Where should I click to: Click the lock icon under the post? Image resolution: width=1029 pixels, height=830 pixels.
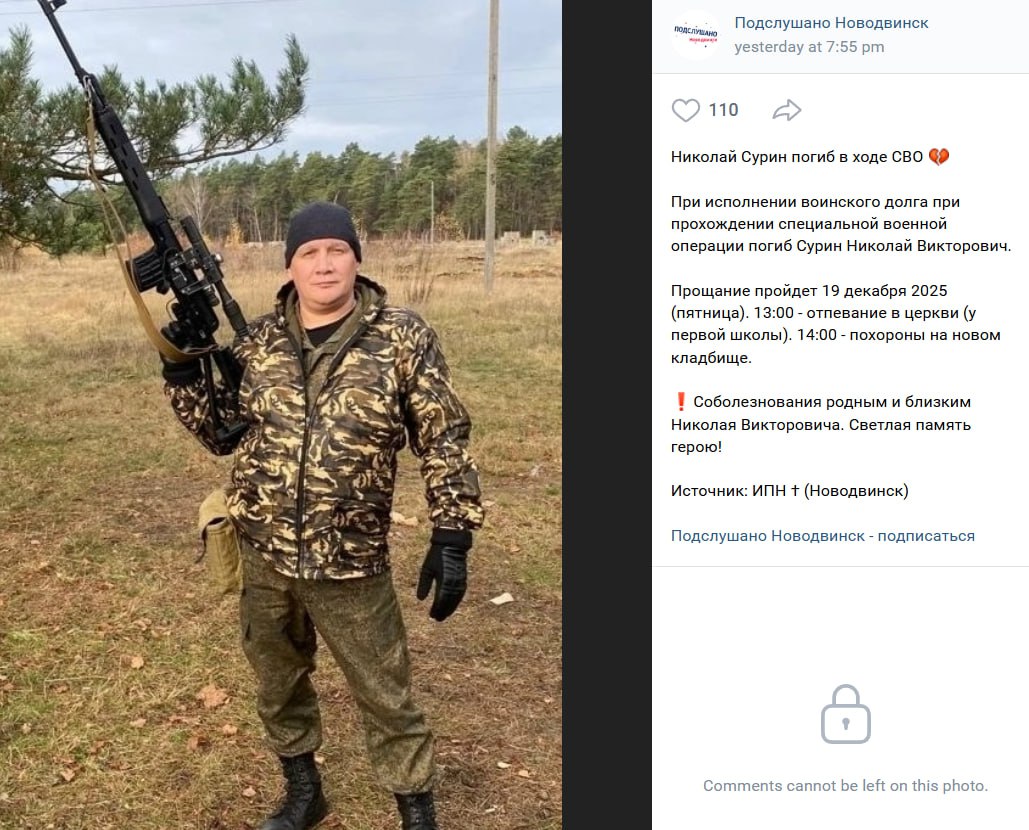(845, 714)
